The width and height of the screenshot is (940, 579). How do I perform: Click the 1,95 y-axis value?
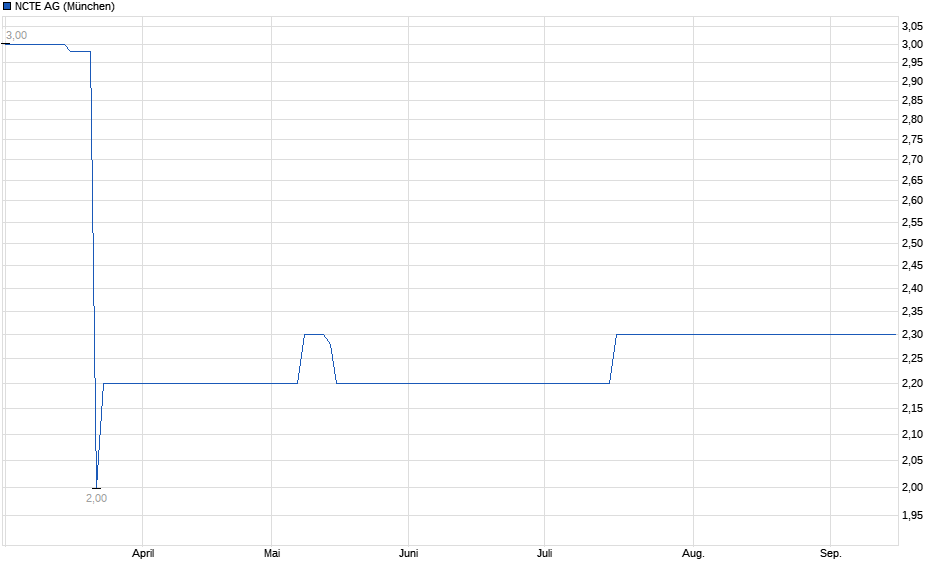(x=912, y=515)
